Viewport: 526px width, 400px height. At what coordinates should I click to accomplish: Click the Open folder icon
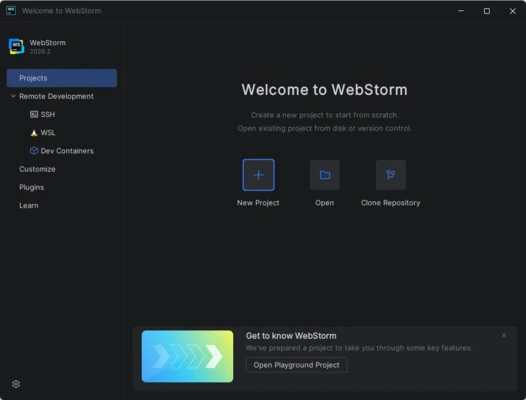coord(324,175)
